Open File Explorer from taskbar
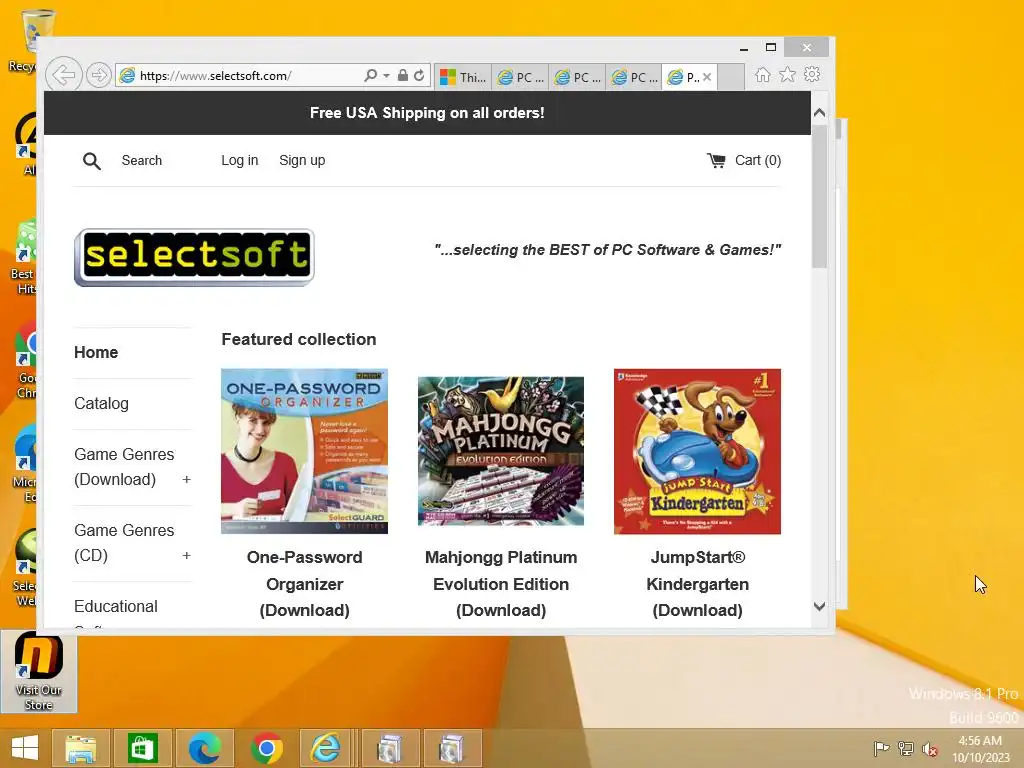Screen dimensions: 1024x768 (81, 748)
